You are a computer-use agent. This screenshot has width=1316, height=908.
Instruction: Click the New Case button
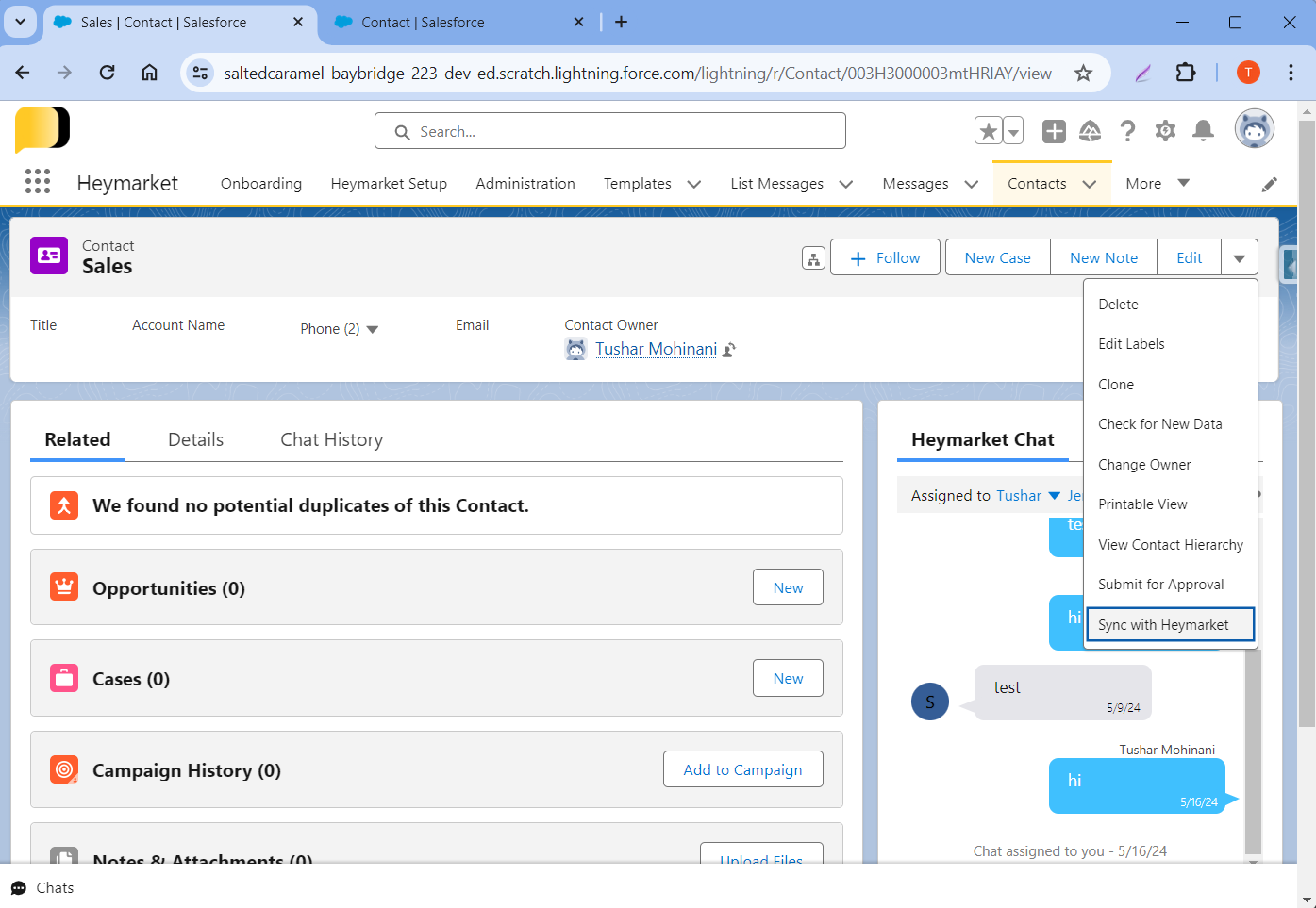997,257
